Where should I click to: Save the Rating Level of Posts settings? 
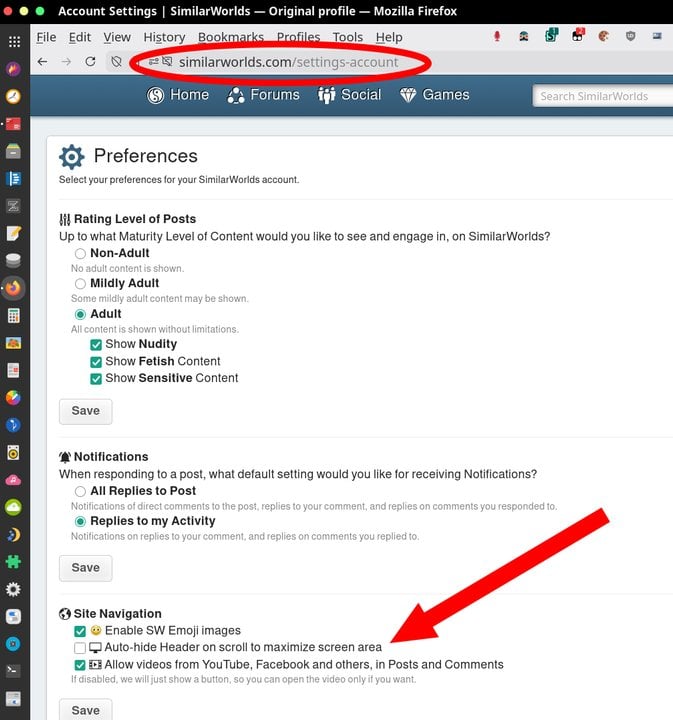(x=86, y=411)
